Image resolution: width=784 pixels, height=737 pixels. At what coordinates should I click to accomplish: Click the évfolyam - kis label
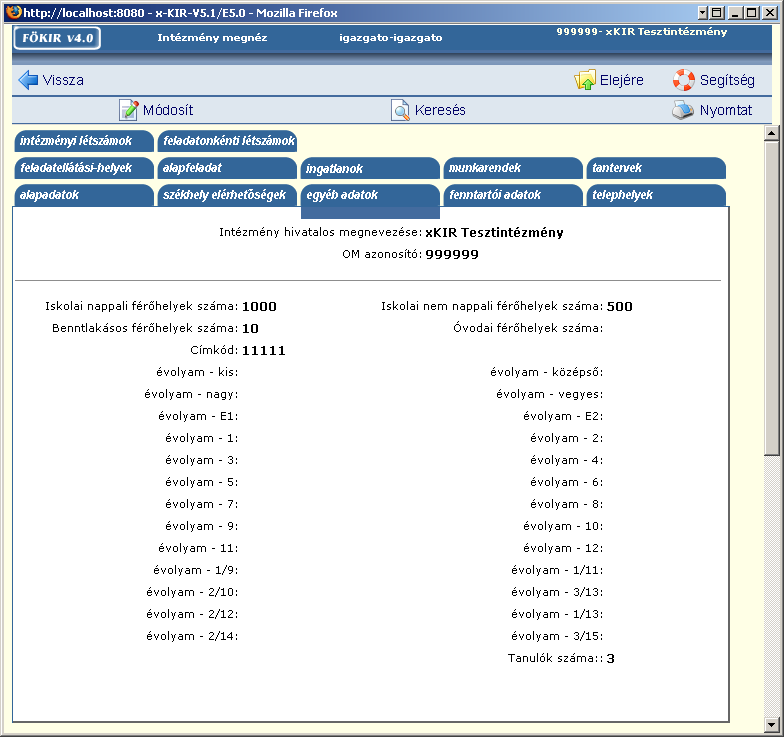coord(197,372)
